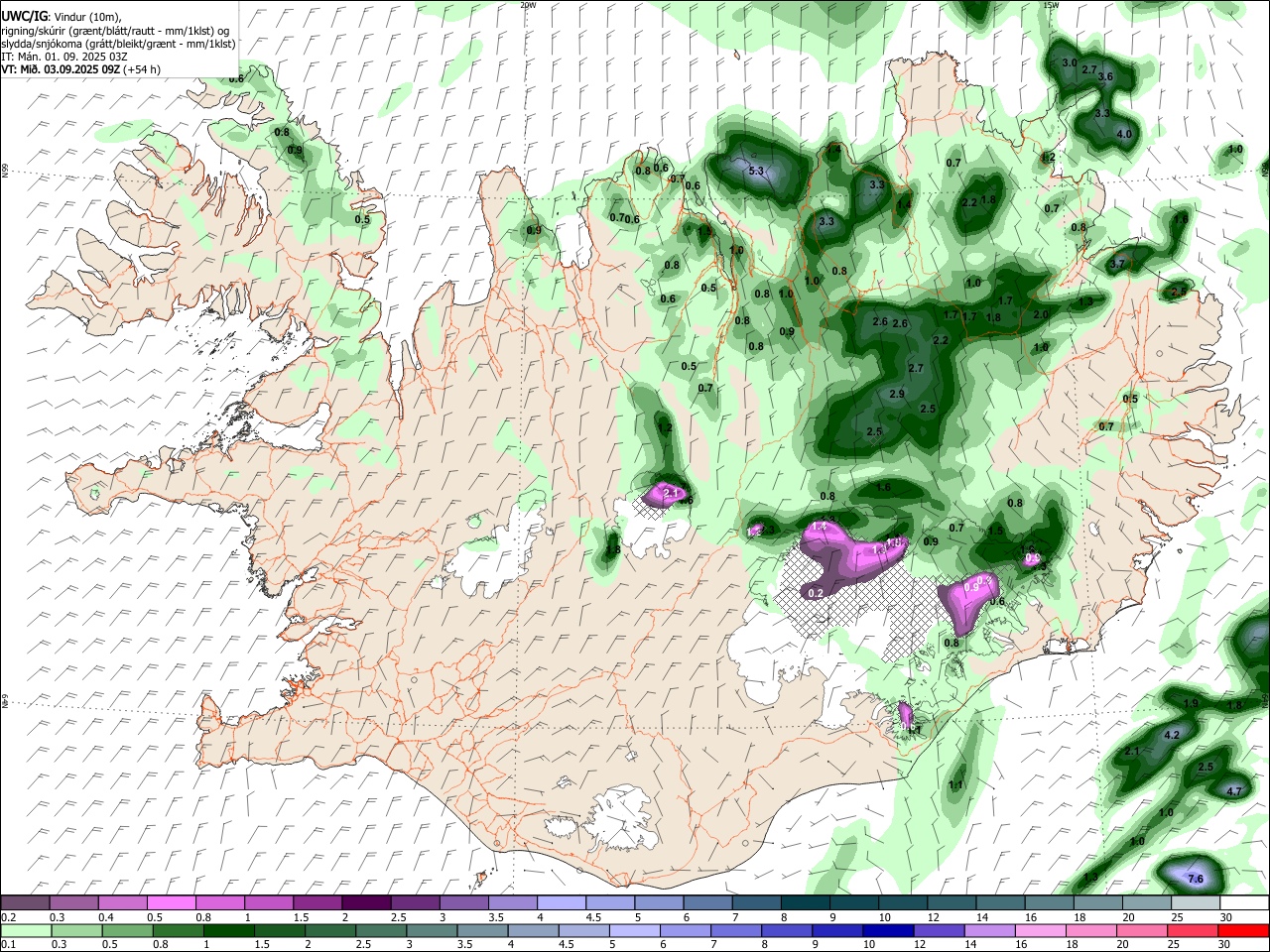This screenshot has height=952, width=1270.
Task: Click the slydda/snjókoma legend description line
Action: click(119, 43)
